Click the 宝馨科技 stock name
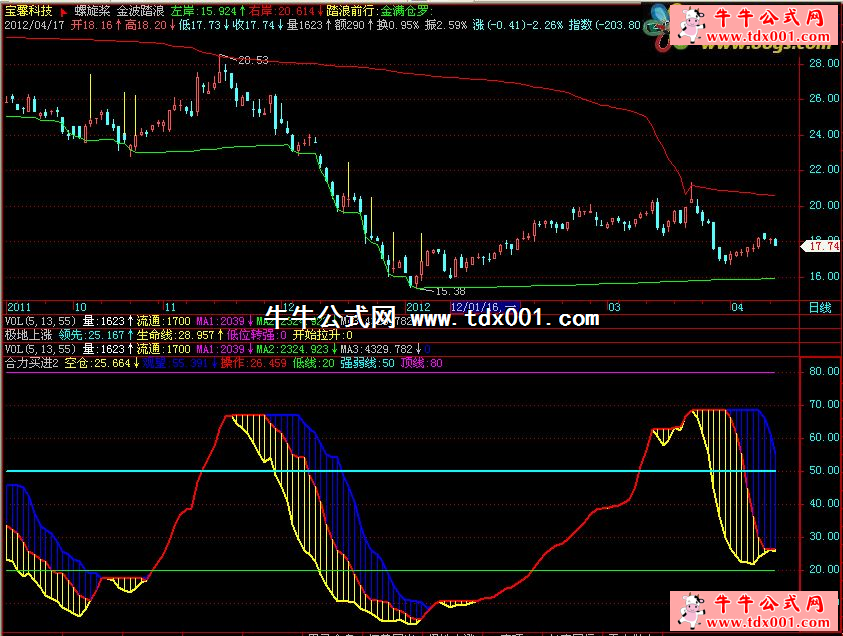The height and width of the screenshot is (636, 843). tap(29, 8)
